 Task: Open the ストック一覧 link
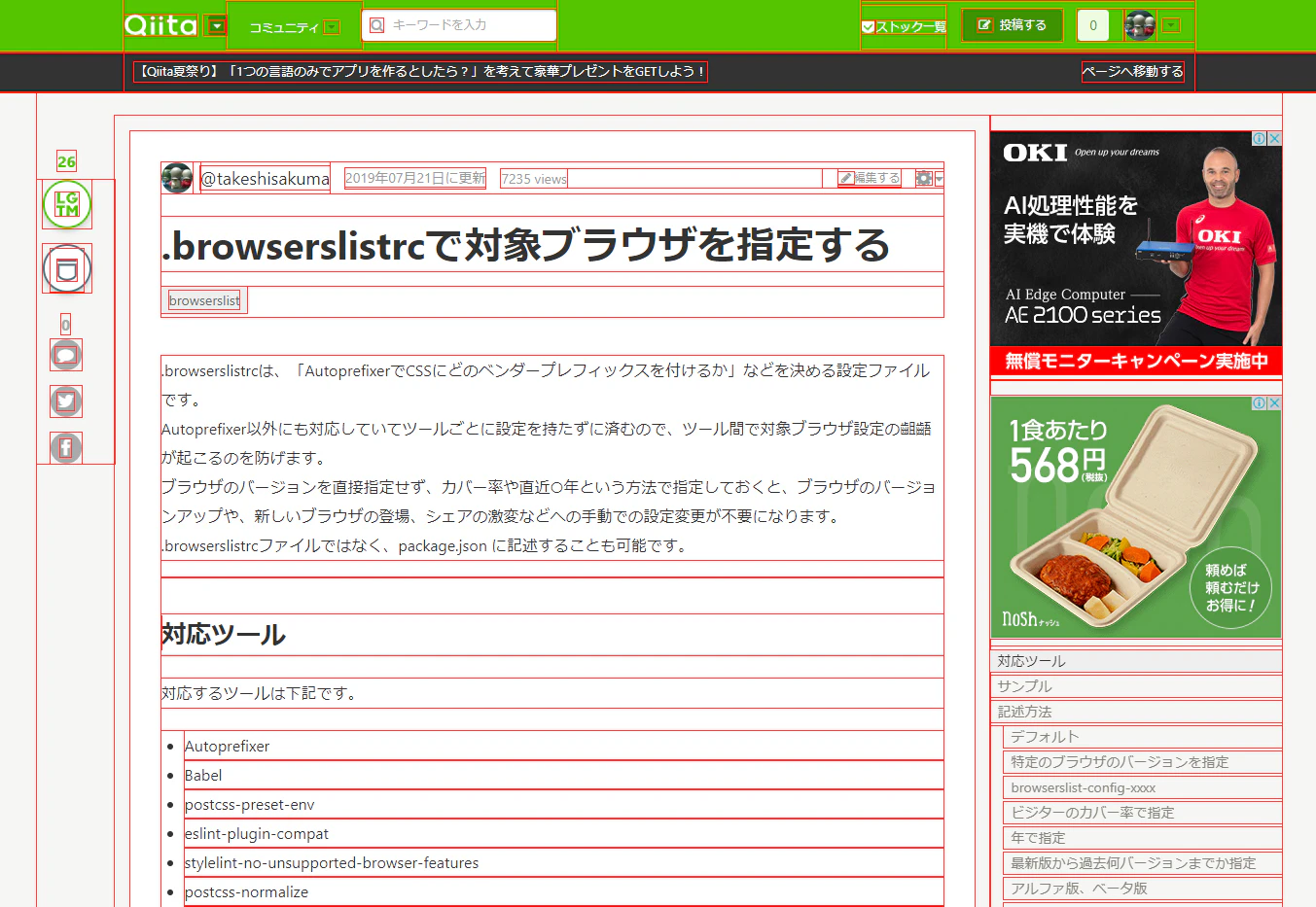(x=904, y=27)
